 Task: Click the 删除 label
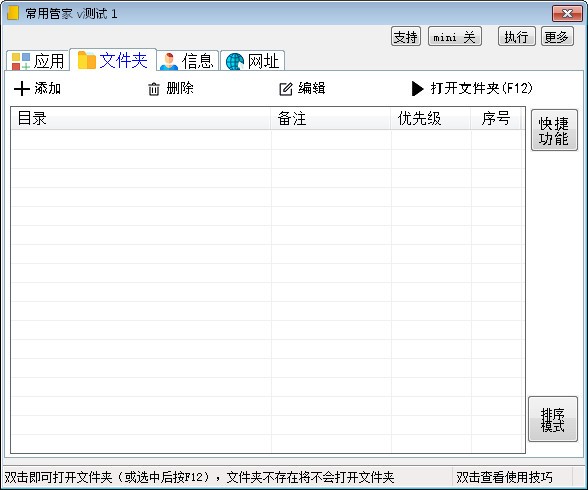click(x=180, y=89)
